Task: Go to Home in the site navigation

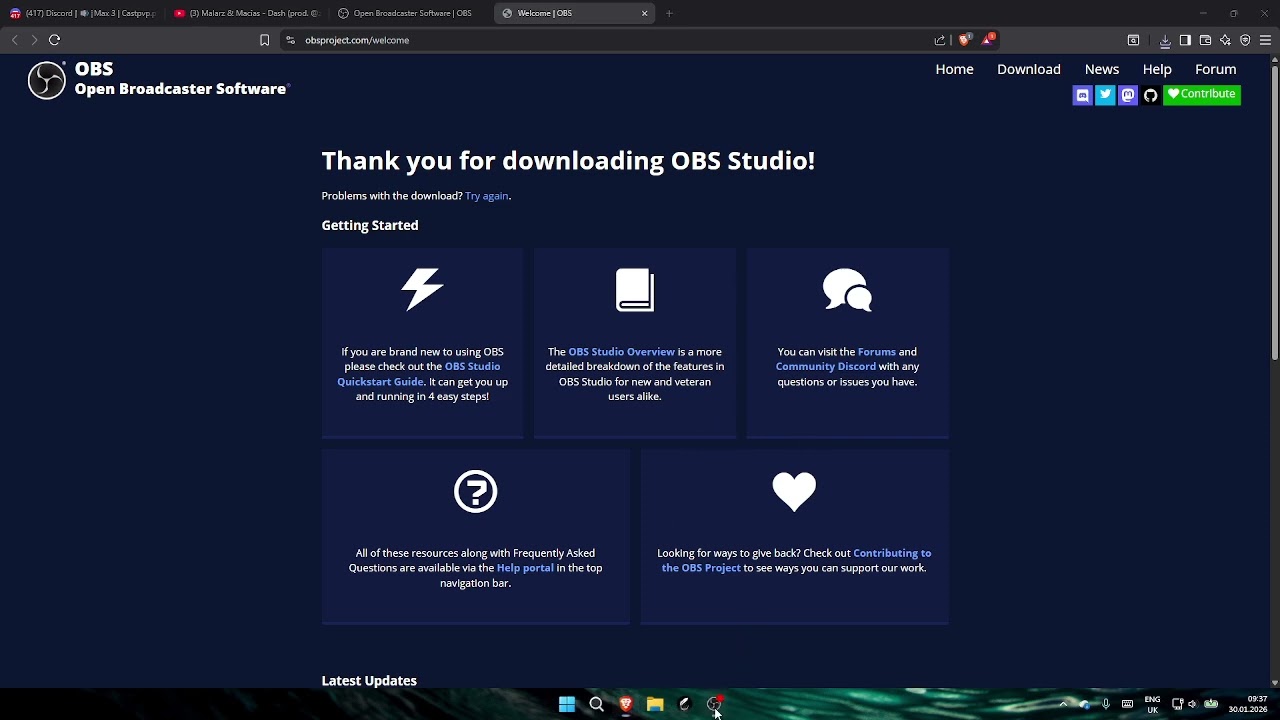Action: pos(954,69)
